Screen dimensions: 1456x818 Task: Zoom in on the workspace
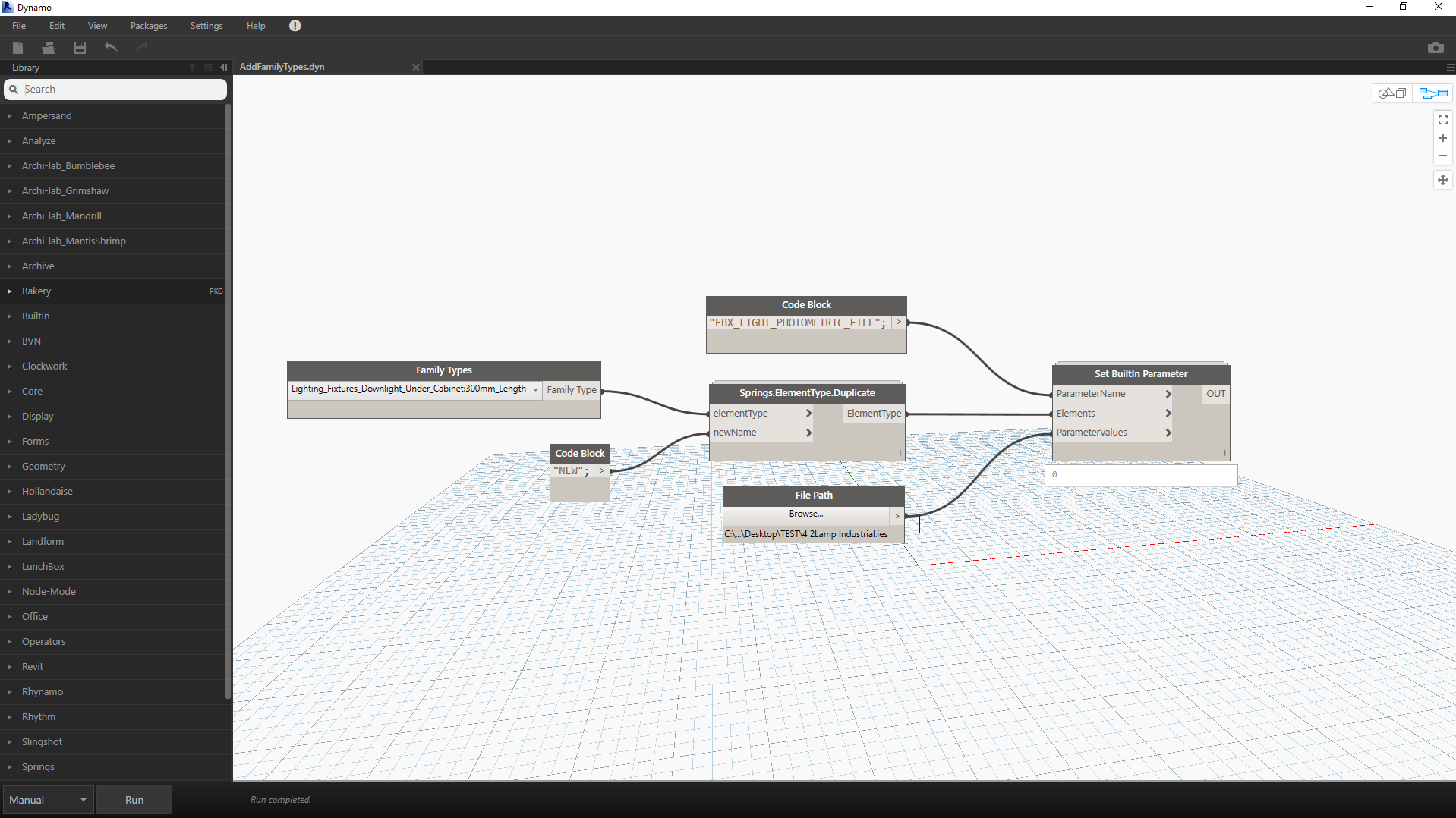click(1443, 138)
